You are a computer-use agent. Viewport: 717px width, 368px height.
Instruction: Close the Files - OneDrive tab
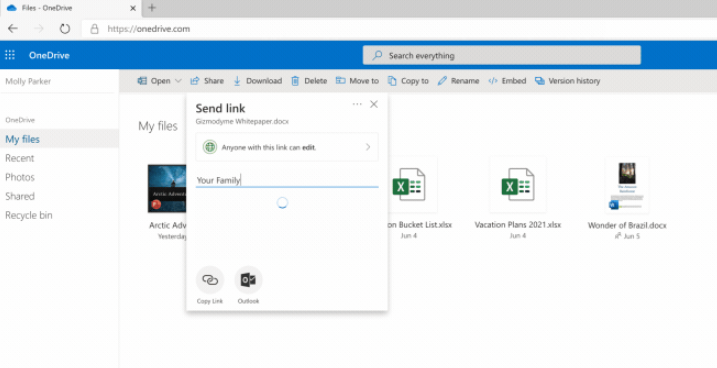[x=133, y=8]
